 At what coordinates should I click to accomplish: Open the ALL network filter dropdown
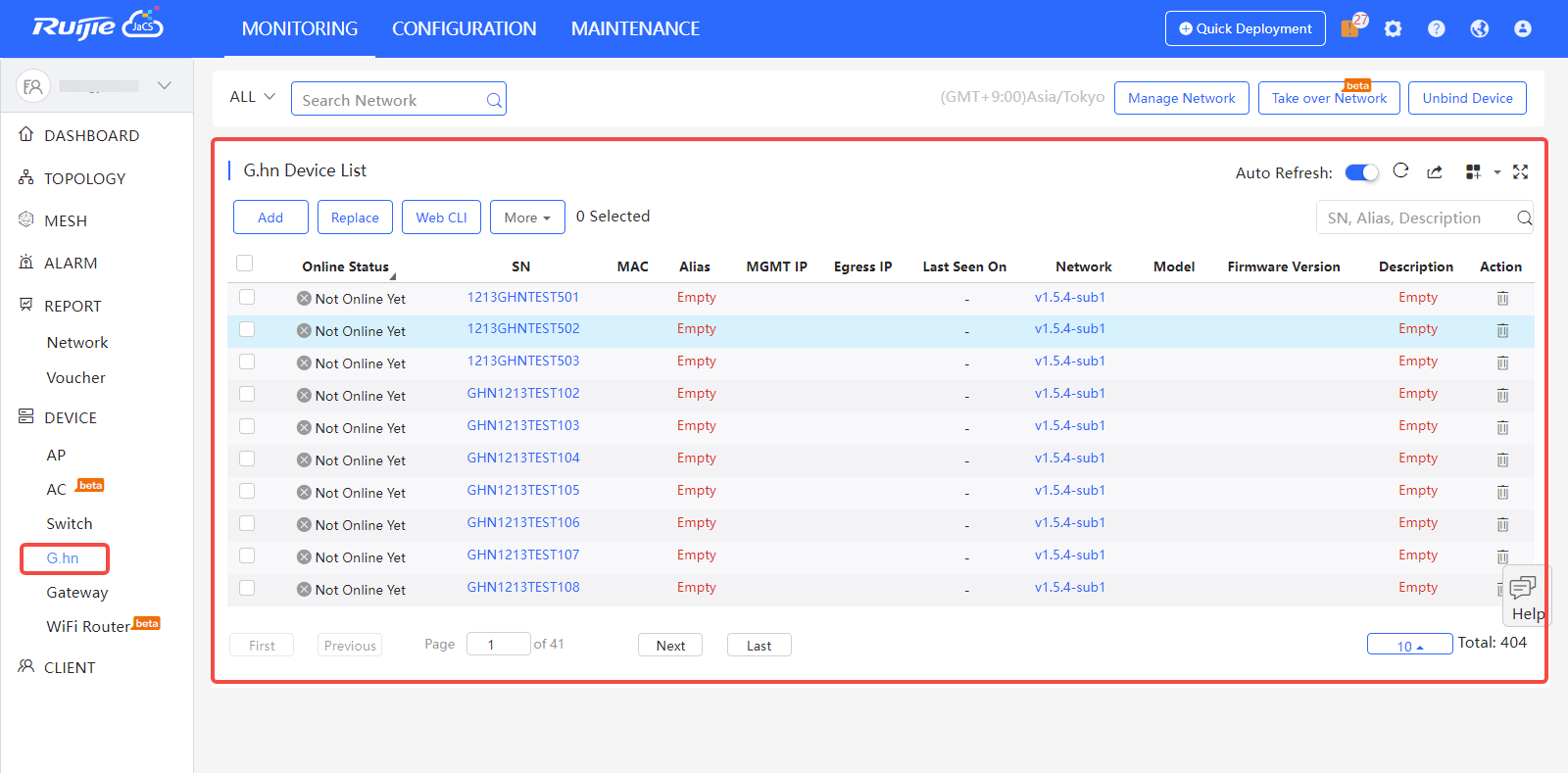pyautogui.click(x=252, y=97)
